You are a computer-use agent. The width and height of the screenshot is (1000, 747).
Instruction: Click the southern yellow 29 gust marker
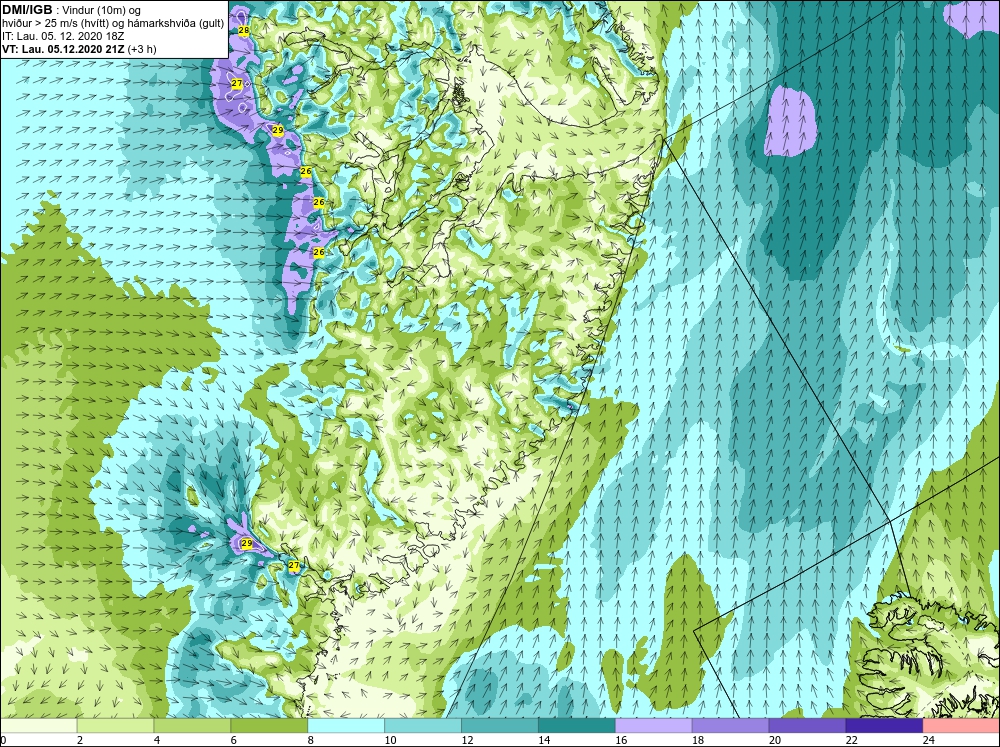[247, 544]
